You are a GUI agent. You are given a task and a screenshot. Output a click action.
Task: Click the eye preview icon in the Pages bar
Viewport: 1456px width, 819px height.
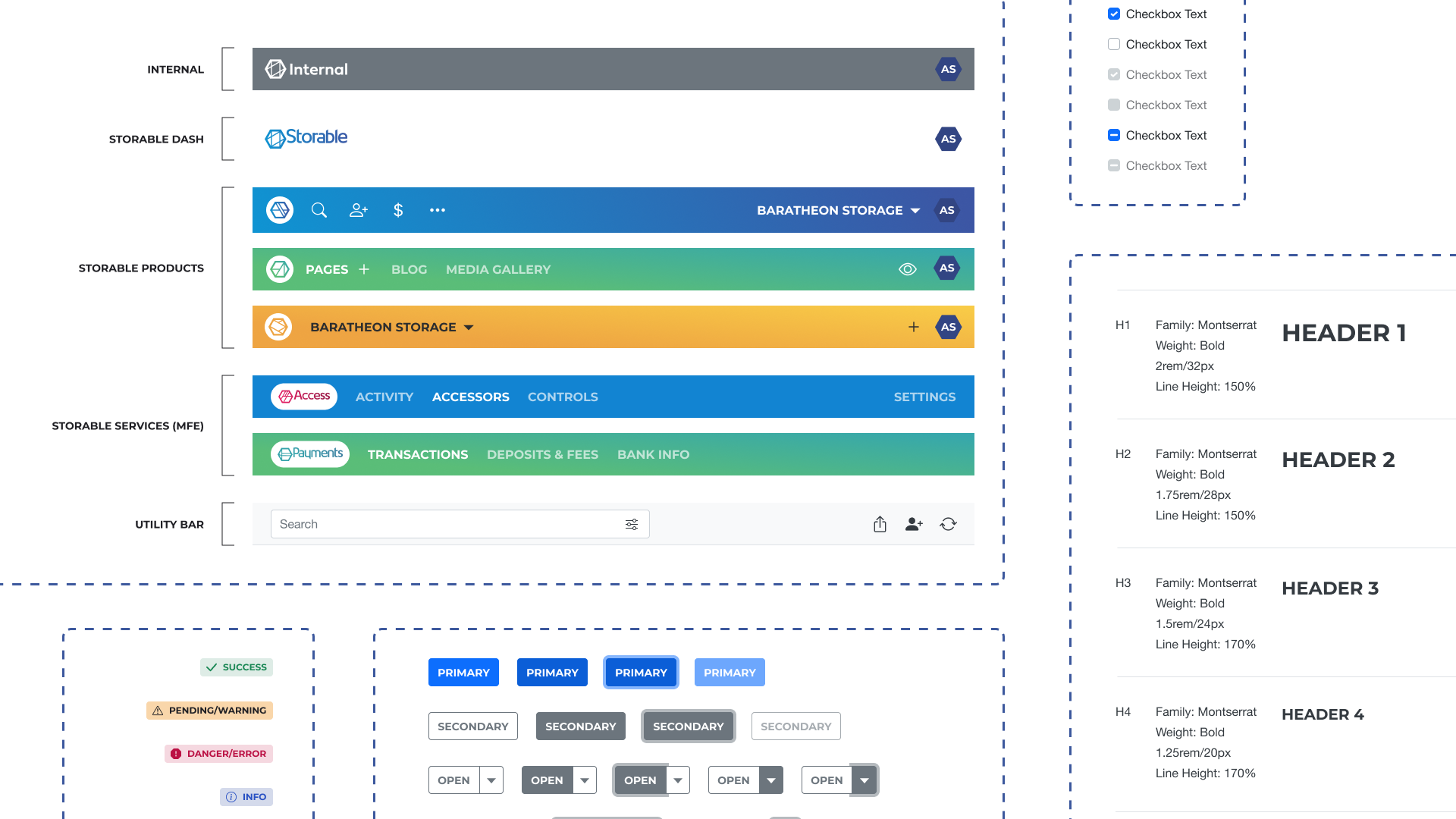tap(907, 268)
